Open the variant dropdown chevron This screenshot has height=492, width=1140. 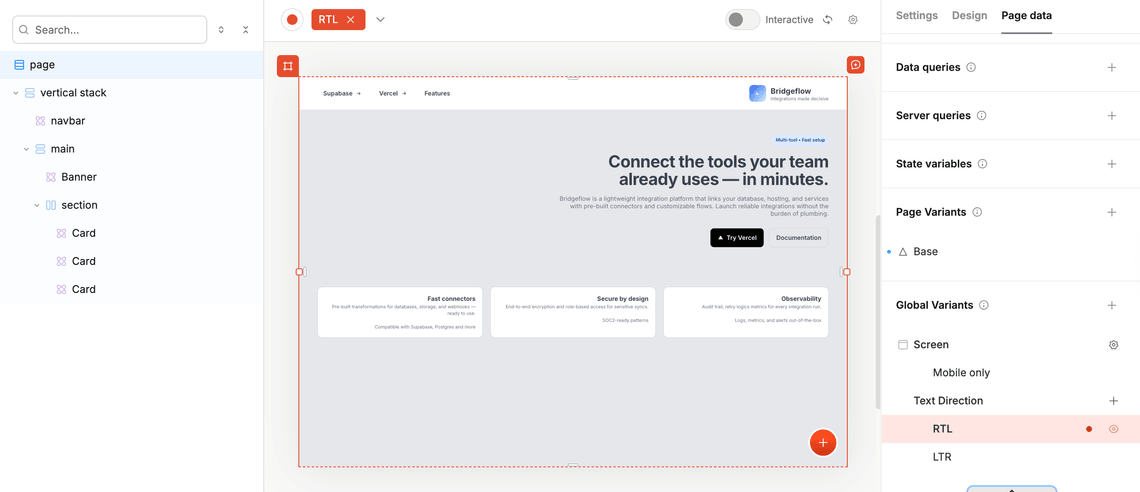point(380,19)
